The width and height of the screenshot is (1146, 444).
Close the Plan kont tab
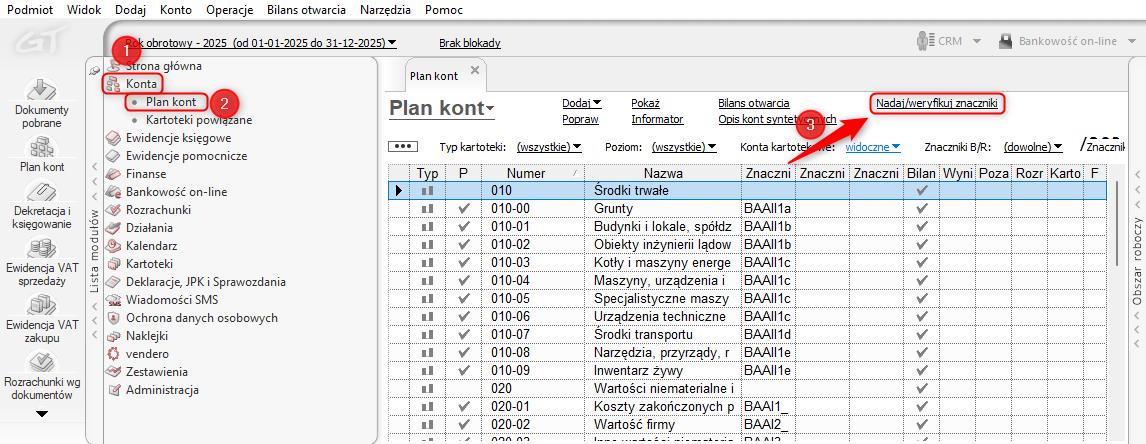[475, 69]
